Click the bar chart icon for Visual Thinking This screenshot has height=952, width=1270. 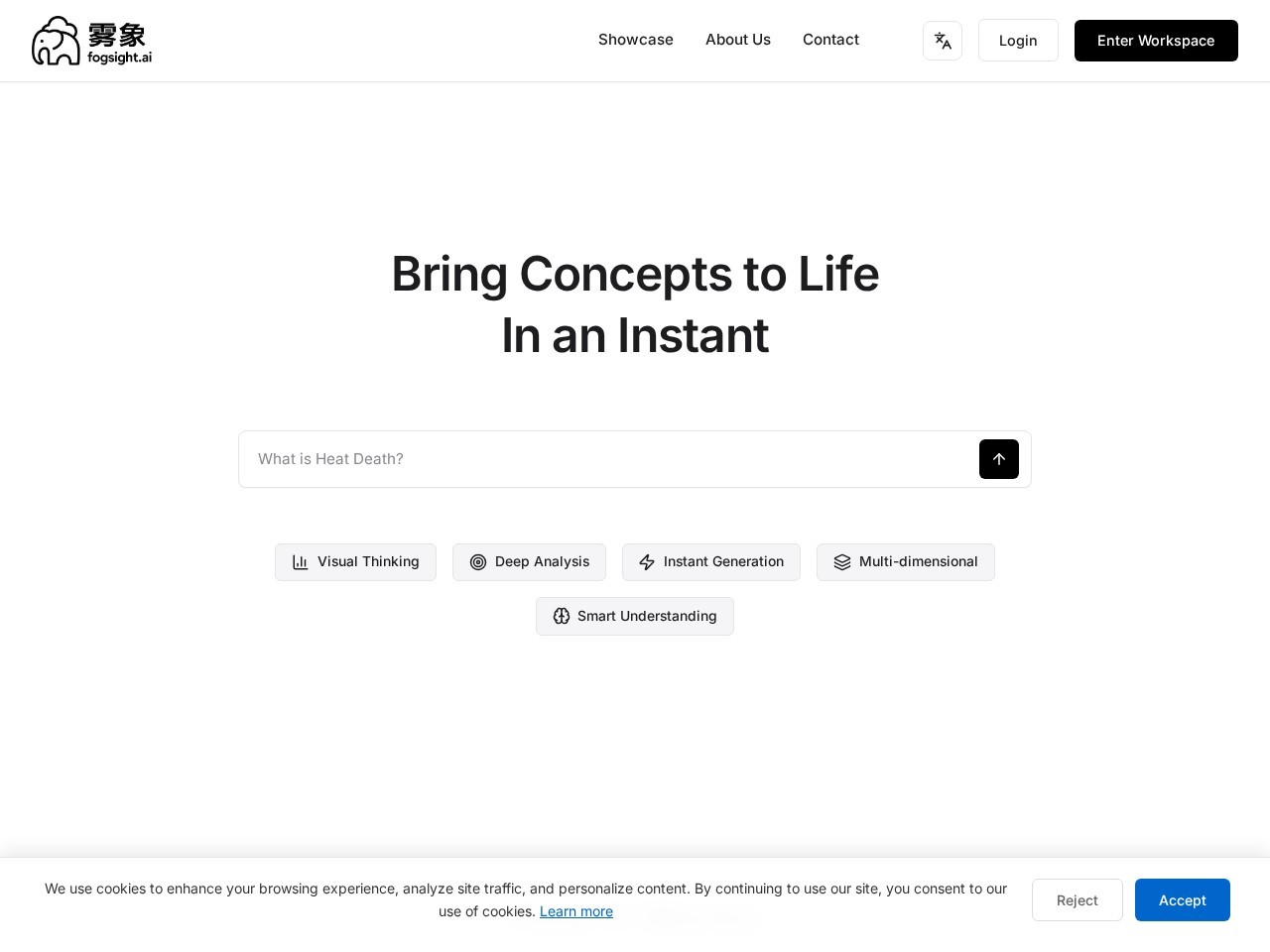tap(301, 562)
